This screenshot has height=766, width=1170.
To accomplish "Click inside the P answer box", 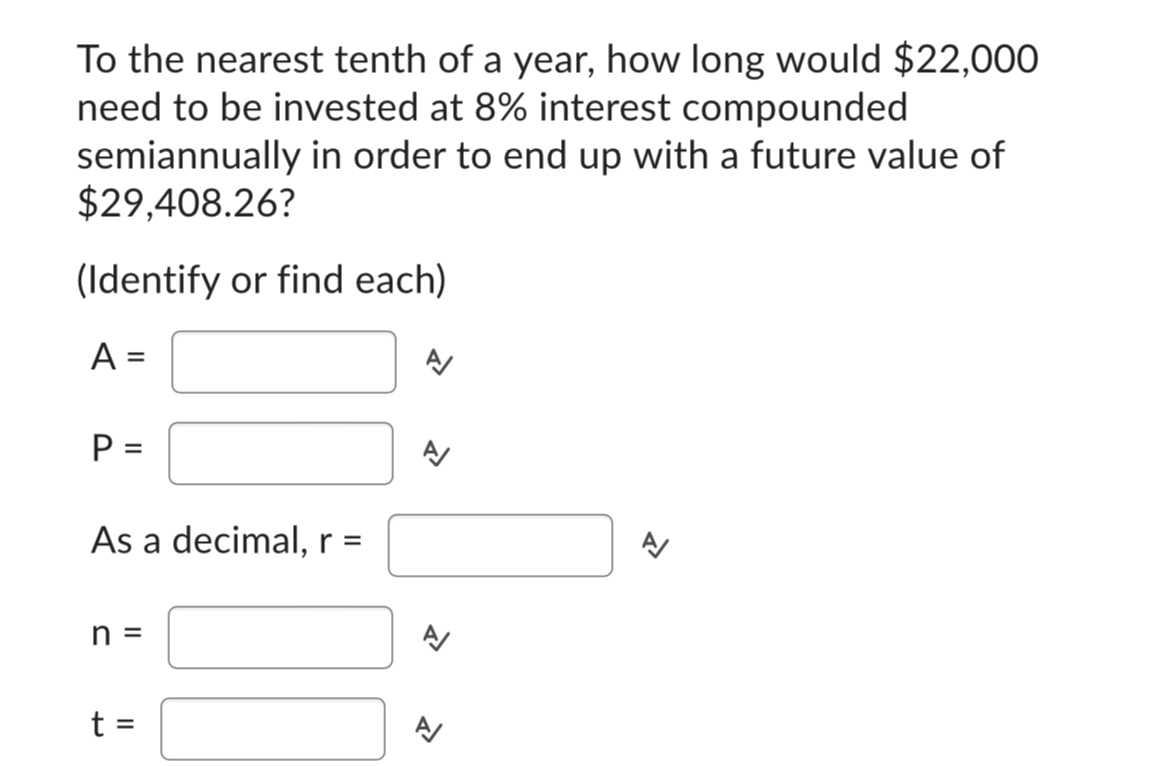I will (x=281, y=453).
